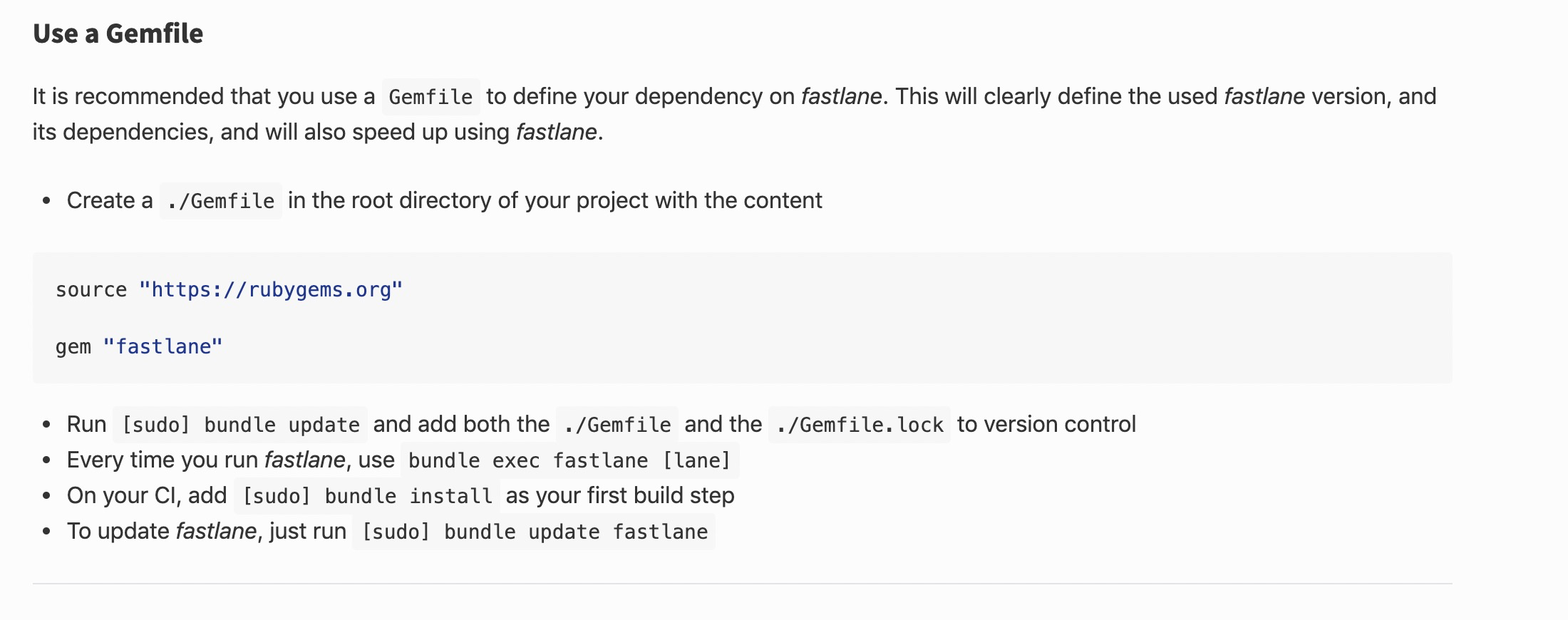The height and width of the screenshot is (620, 1568).
Task: Click the 'Use a Gemfile' heading
Action: 118,33
